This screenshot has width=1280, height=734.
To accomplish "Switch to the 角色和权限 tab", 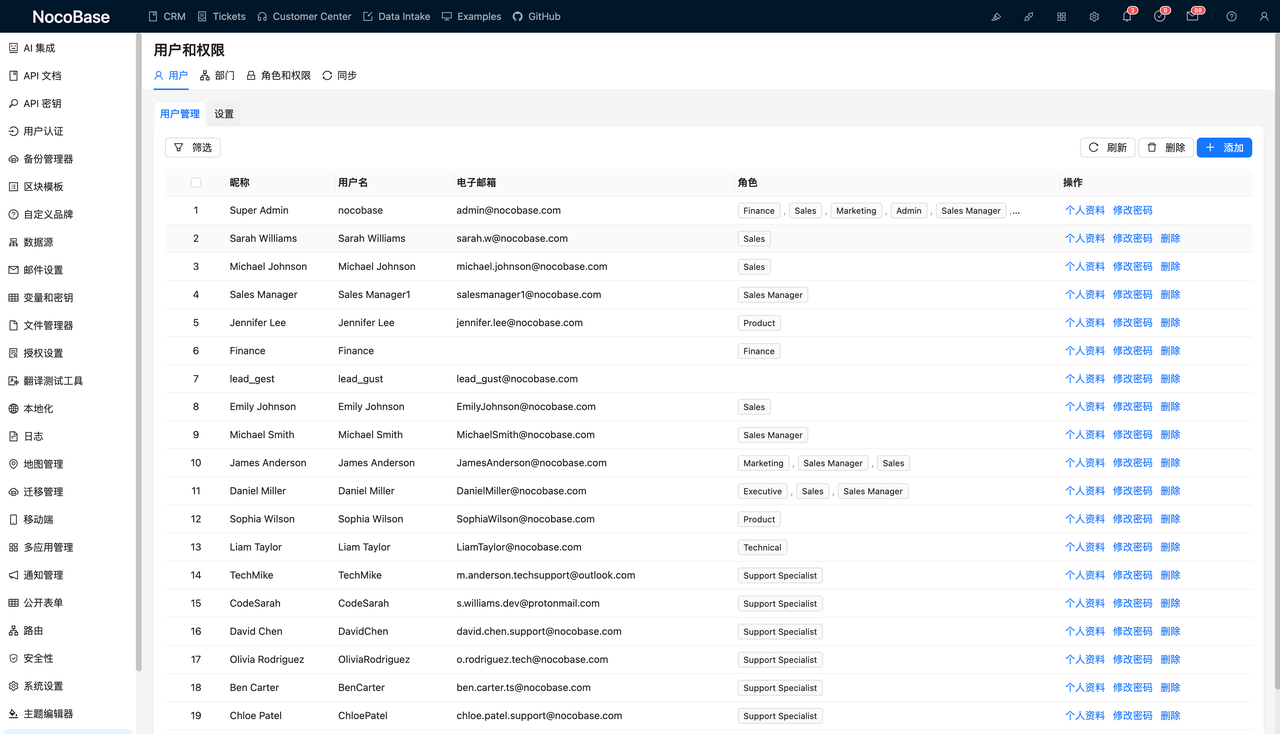I will [x=278, y=76].
